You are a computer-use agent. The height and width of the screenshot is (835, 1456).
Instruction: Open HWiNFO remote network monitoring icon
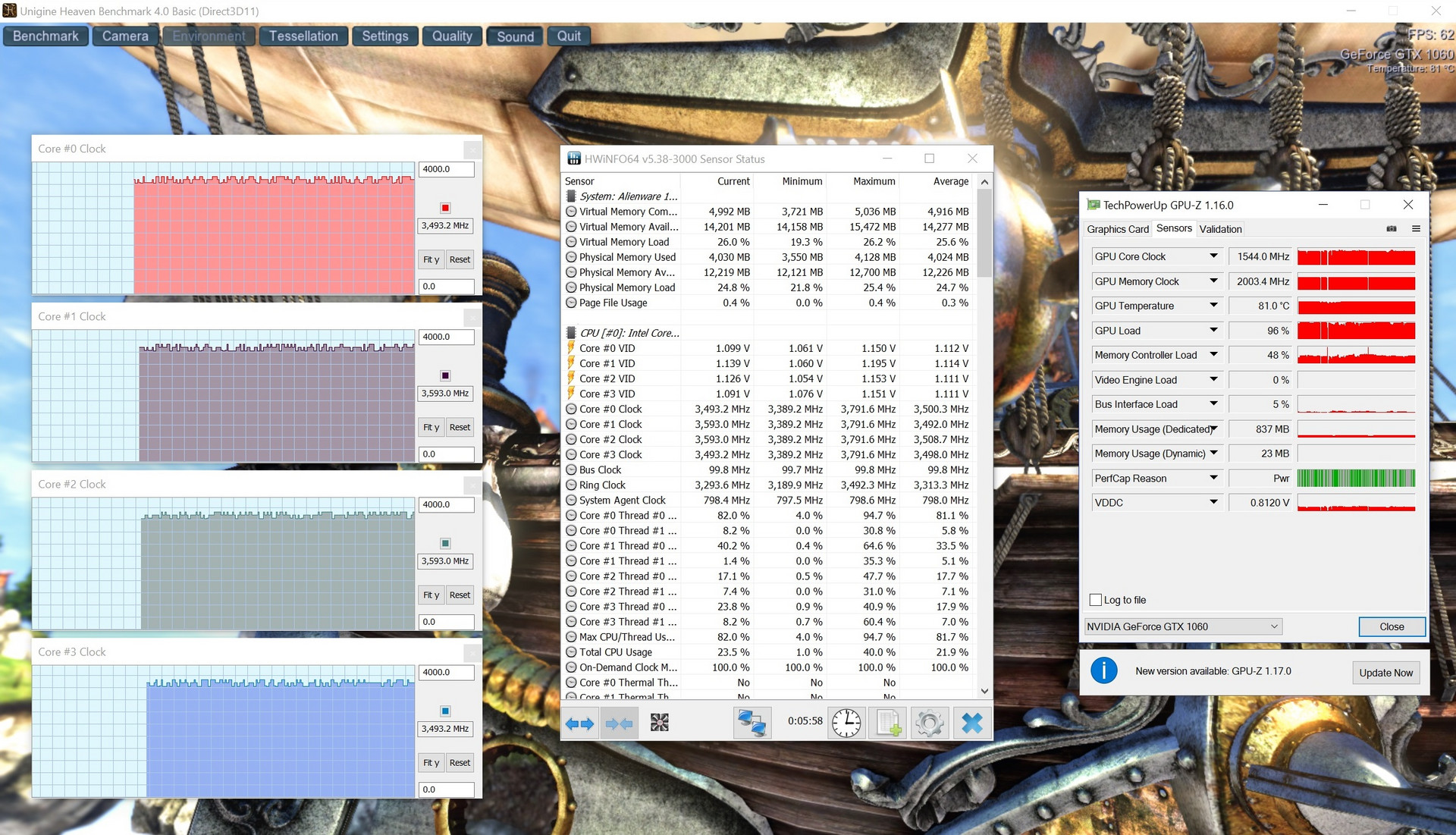pyautogui.click(x=752, y=724)
